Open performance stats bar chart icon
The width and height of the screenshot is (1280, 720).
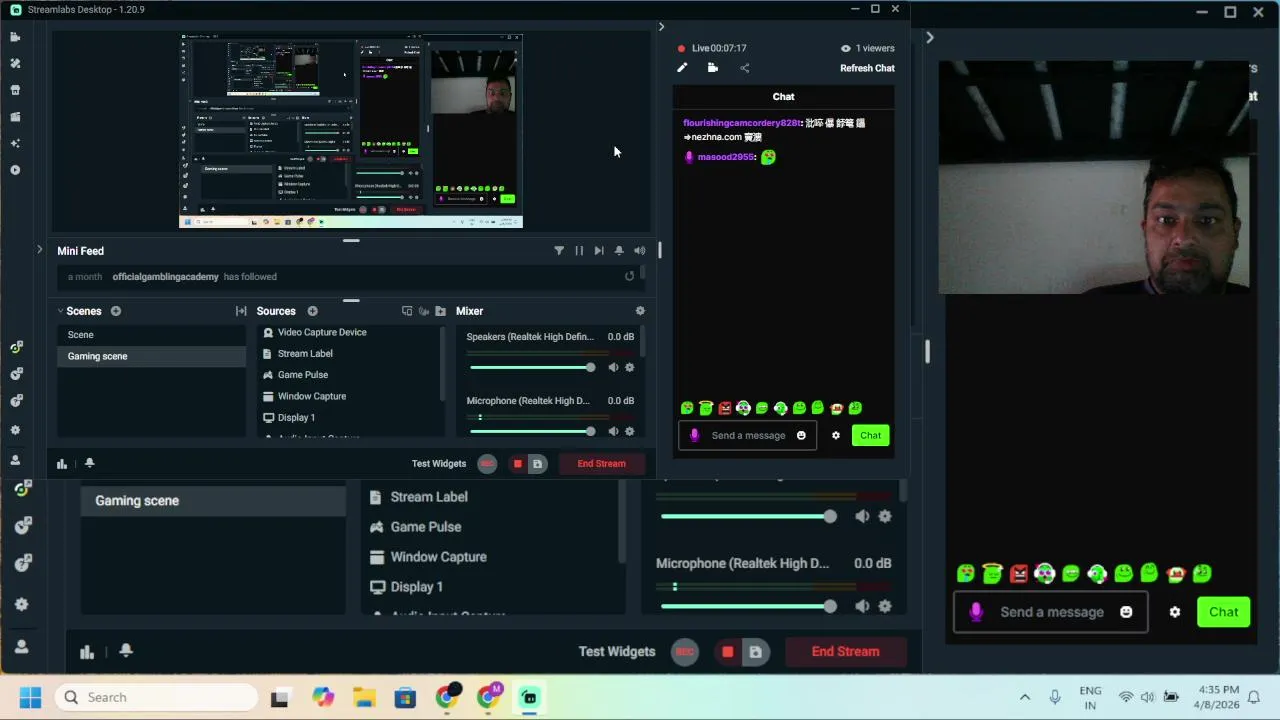62,463
